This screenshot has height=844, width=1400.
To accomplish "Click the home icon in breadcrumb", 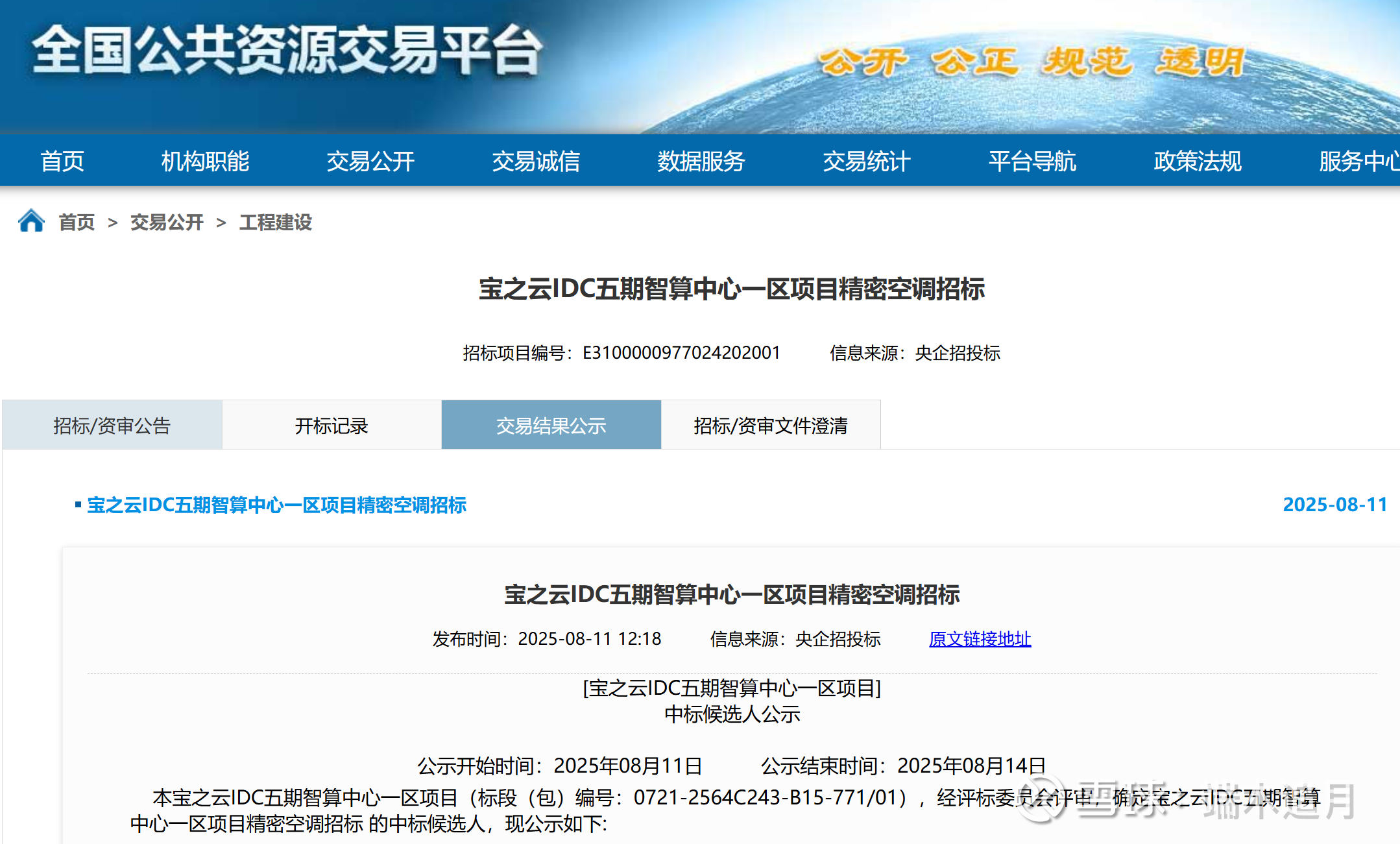I will click(x=31, y=221).
